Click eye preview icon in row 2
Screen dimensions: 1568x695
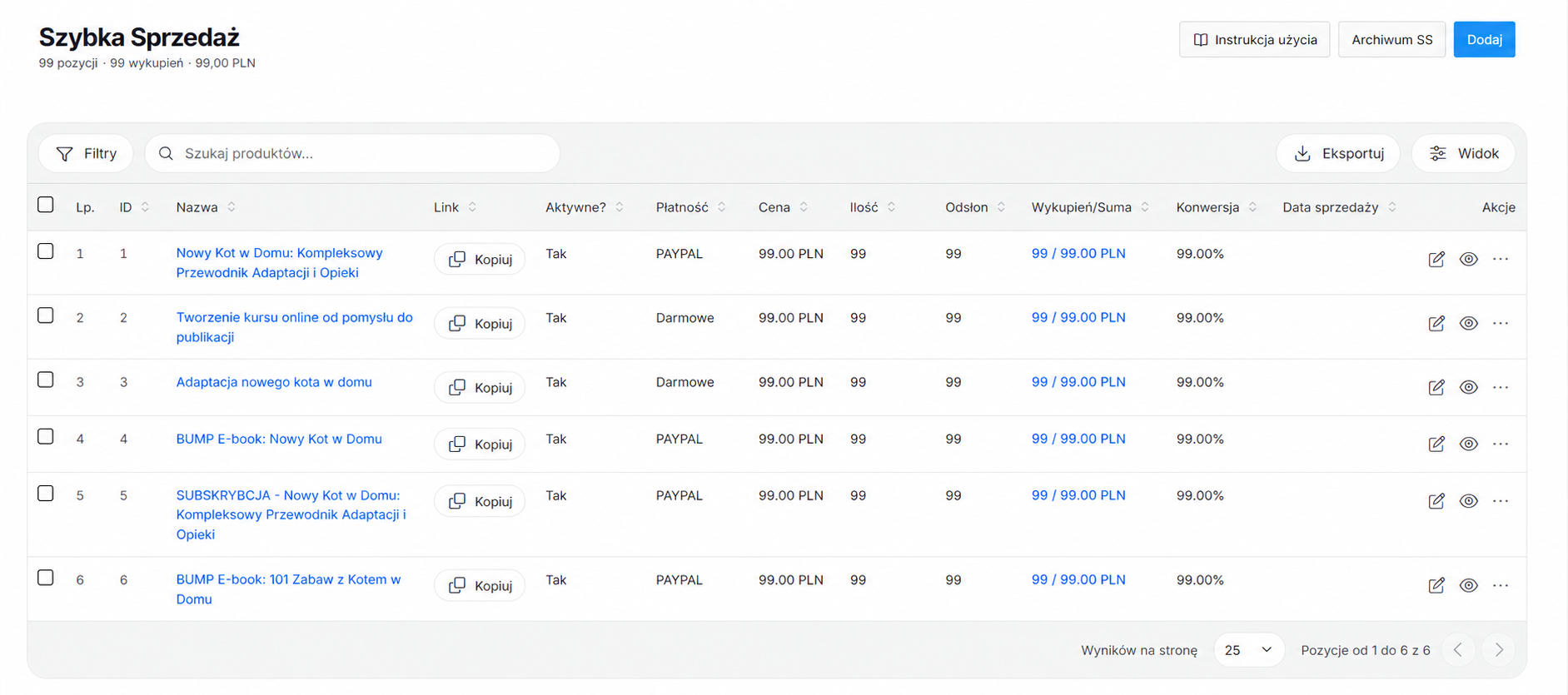(1469, 324)
